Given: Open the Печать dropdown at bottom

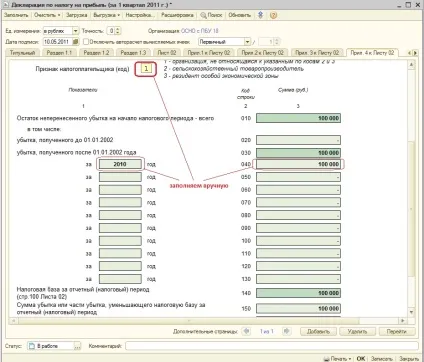Looking at the screenshot, I should click(338, 359).
